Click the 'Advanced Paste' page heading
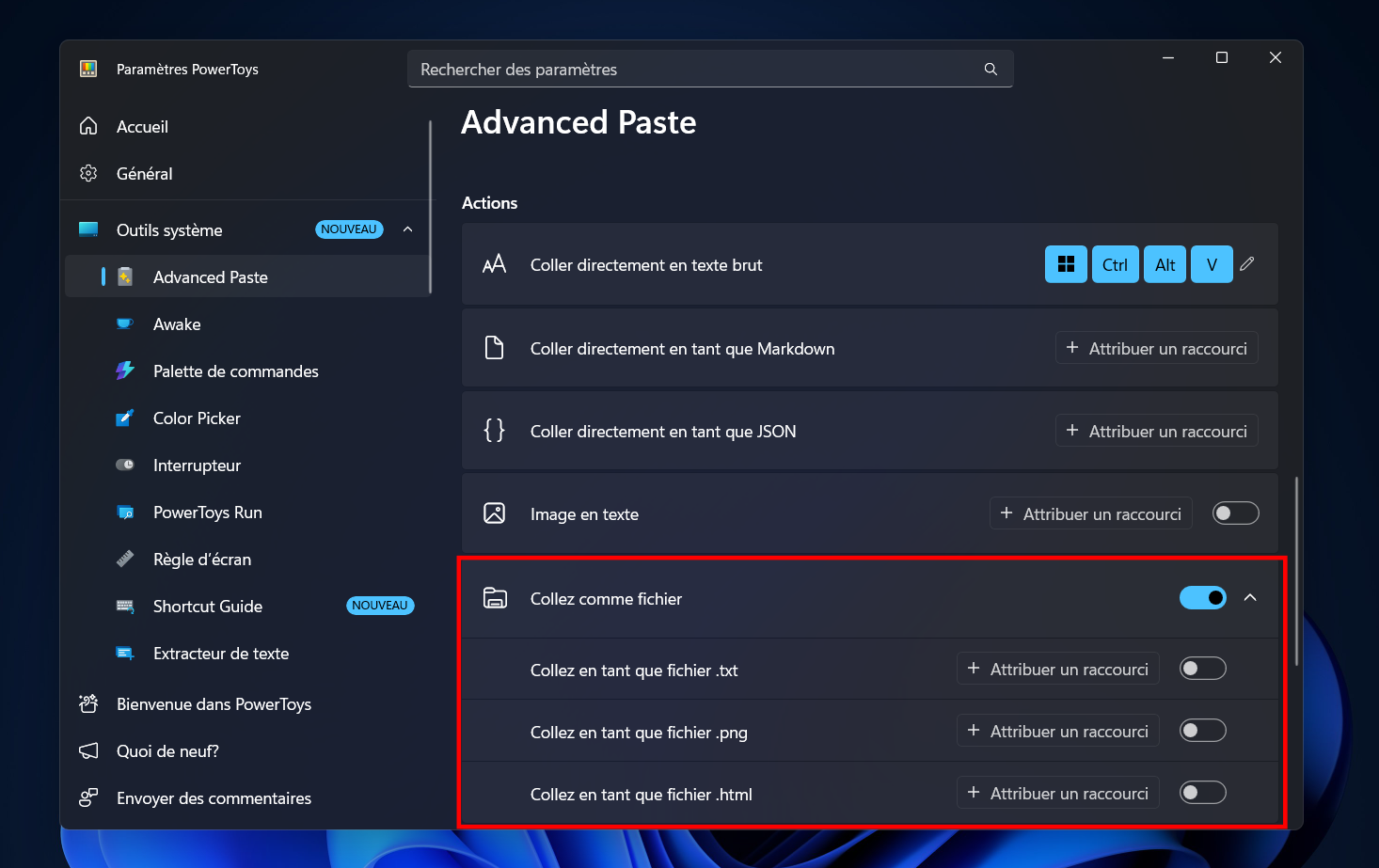The width and height of the screenshot is (1379, 868). pos(579,122)
